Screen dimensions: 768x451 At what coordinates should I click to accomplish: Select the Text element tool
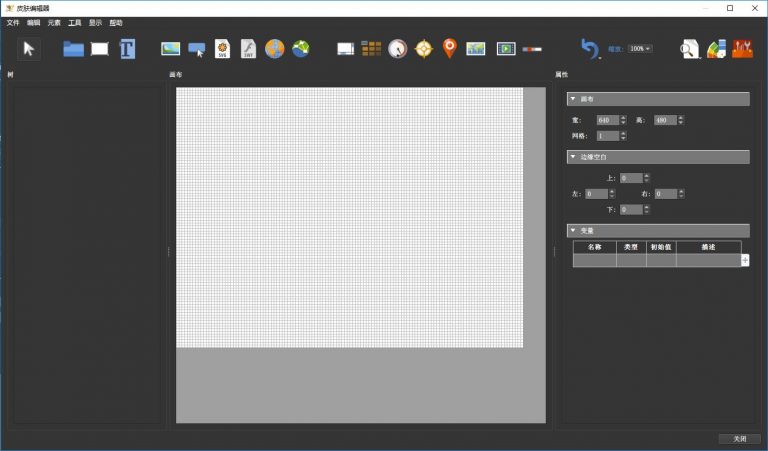click(x=127, y=48)
